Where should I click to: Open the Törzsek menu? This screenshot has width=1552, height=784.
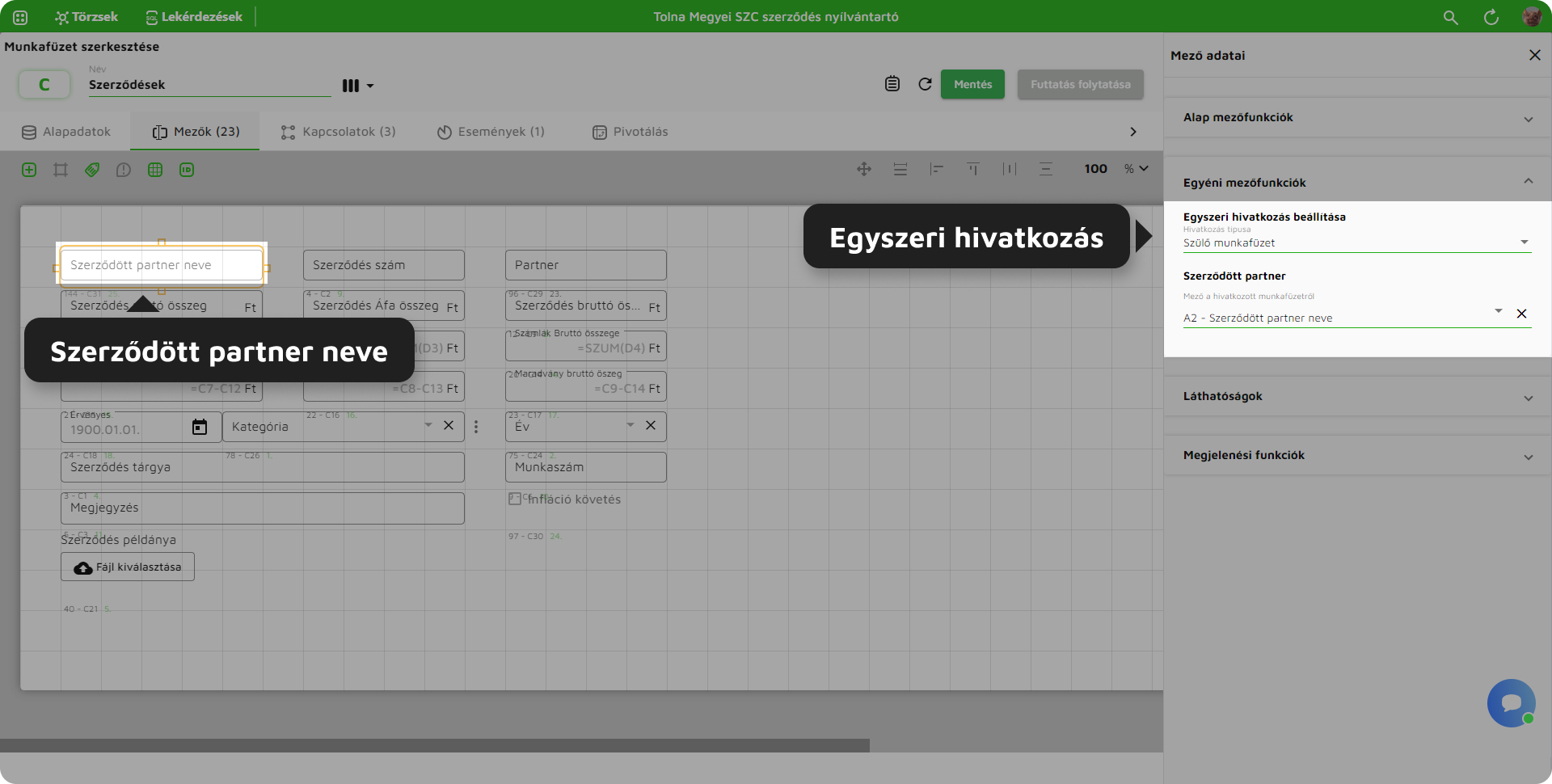pyautogui.click(x=86, y=17)
